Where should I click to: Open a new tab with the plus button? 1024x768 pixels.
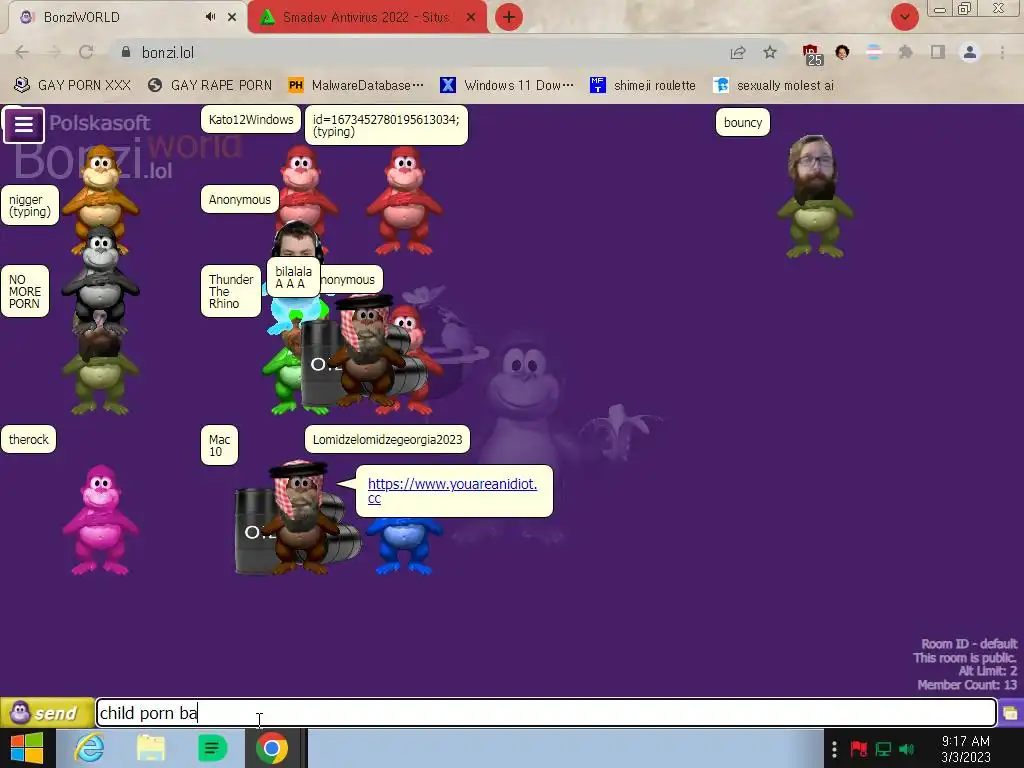(x=509, y=17)
